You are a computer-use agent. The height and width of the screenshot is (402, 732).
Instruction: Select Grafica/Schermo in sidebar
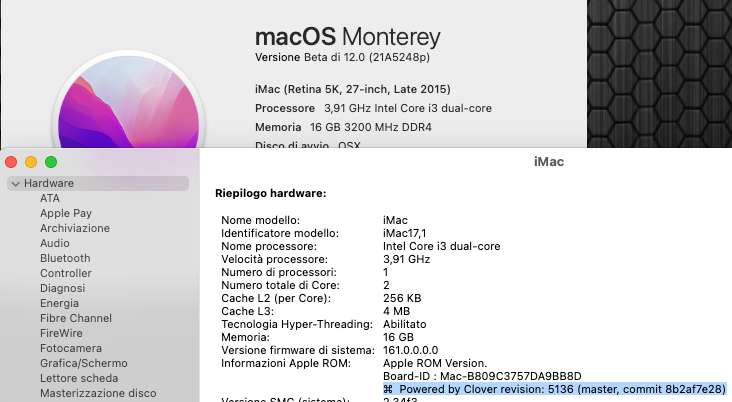(84, 363)
